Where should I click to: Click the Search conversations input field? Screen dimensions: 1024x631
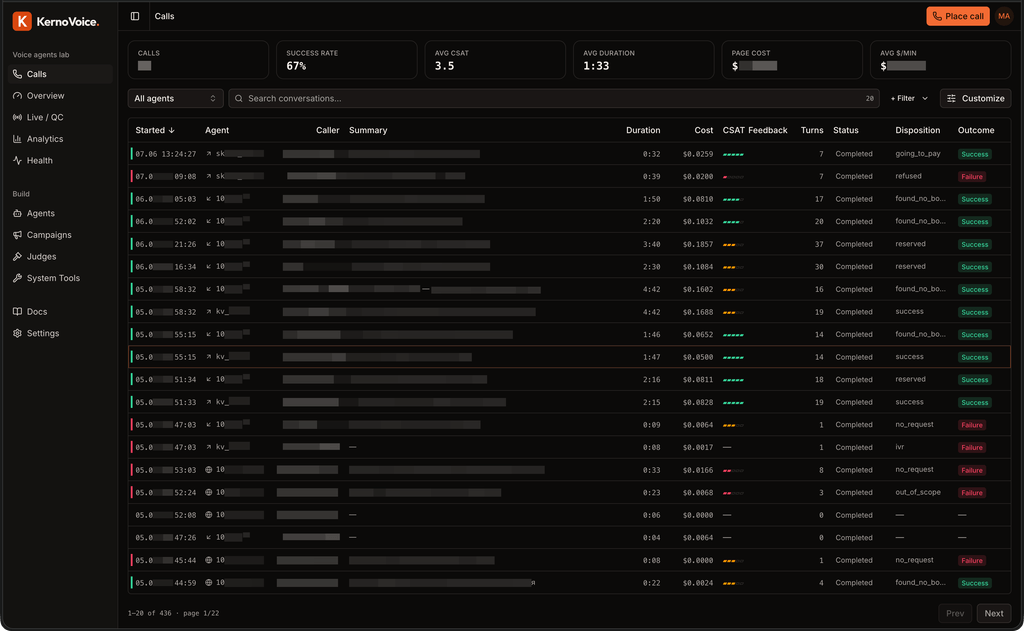click(x=554, y=99)
